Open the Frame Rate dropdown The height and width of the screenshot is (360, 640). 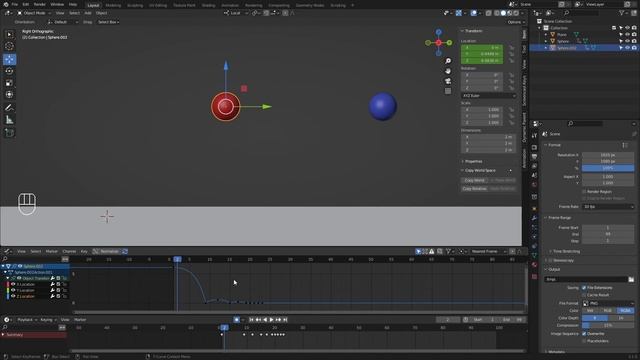pos(608,207)
